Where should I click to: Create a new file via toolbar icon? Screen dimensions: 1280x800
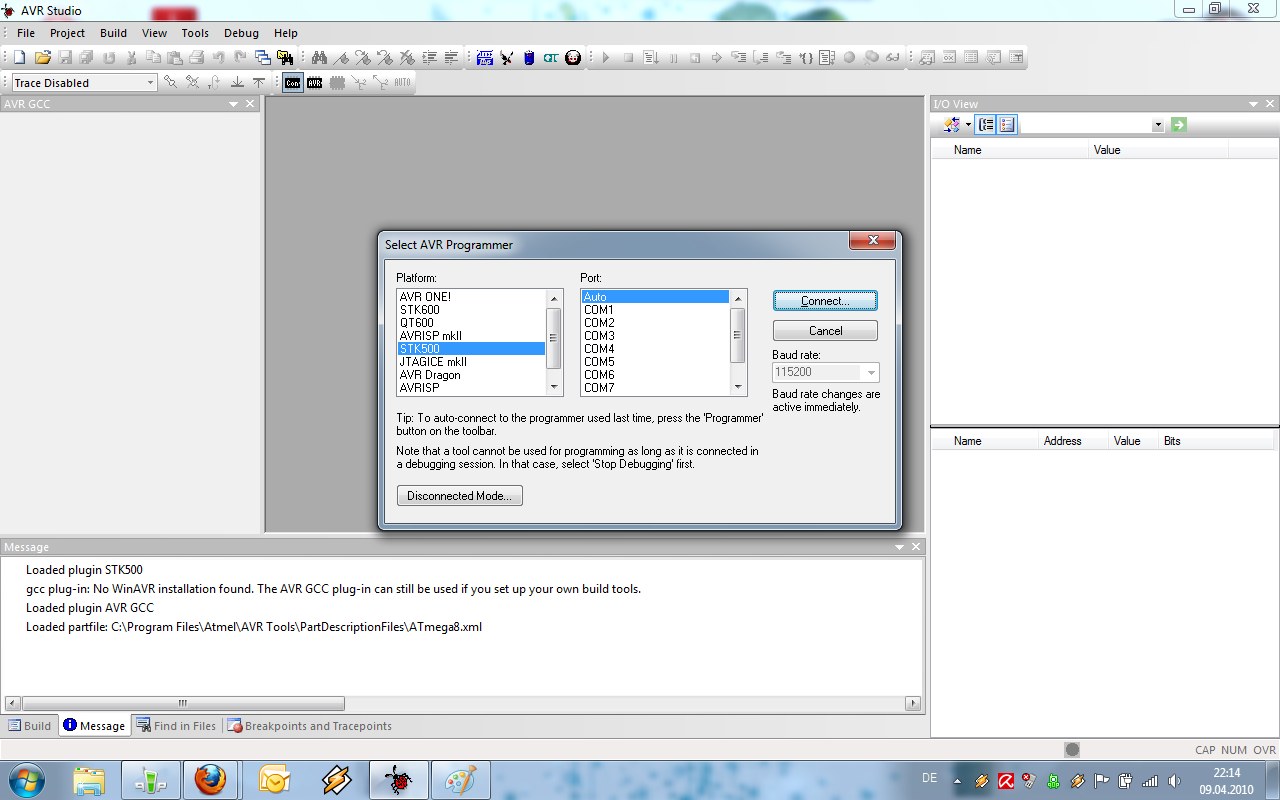(x=19, y=57)
